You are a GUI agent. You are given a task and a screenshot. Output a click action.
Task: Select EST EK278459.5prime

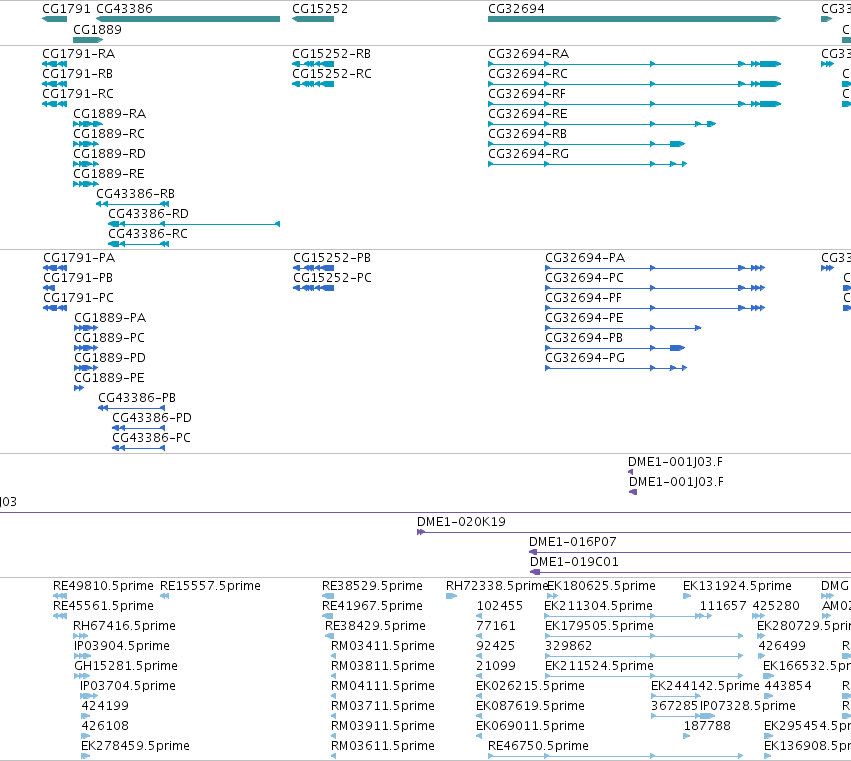pyautogui.click(x=136, y=746)
